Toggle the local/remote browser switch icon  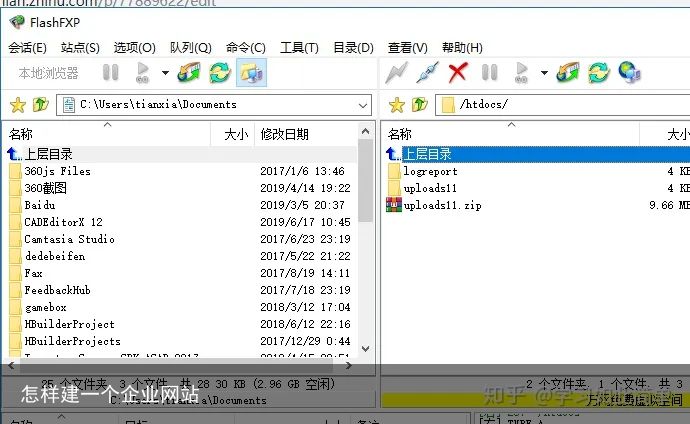coord(251,73)
